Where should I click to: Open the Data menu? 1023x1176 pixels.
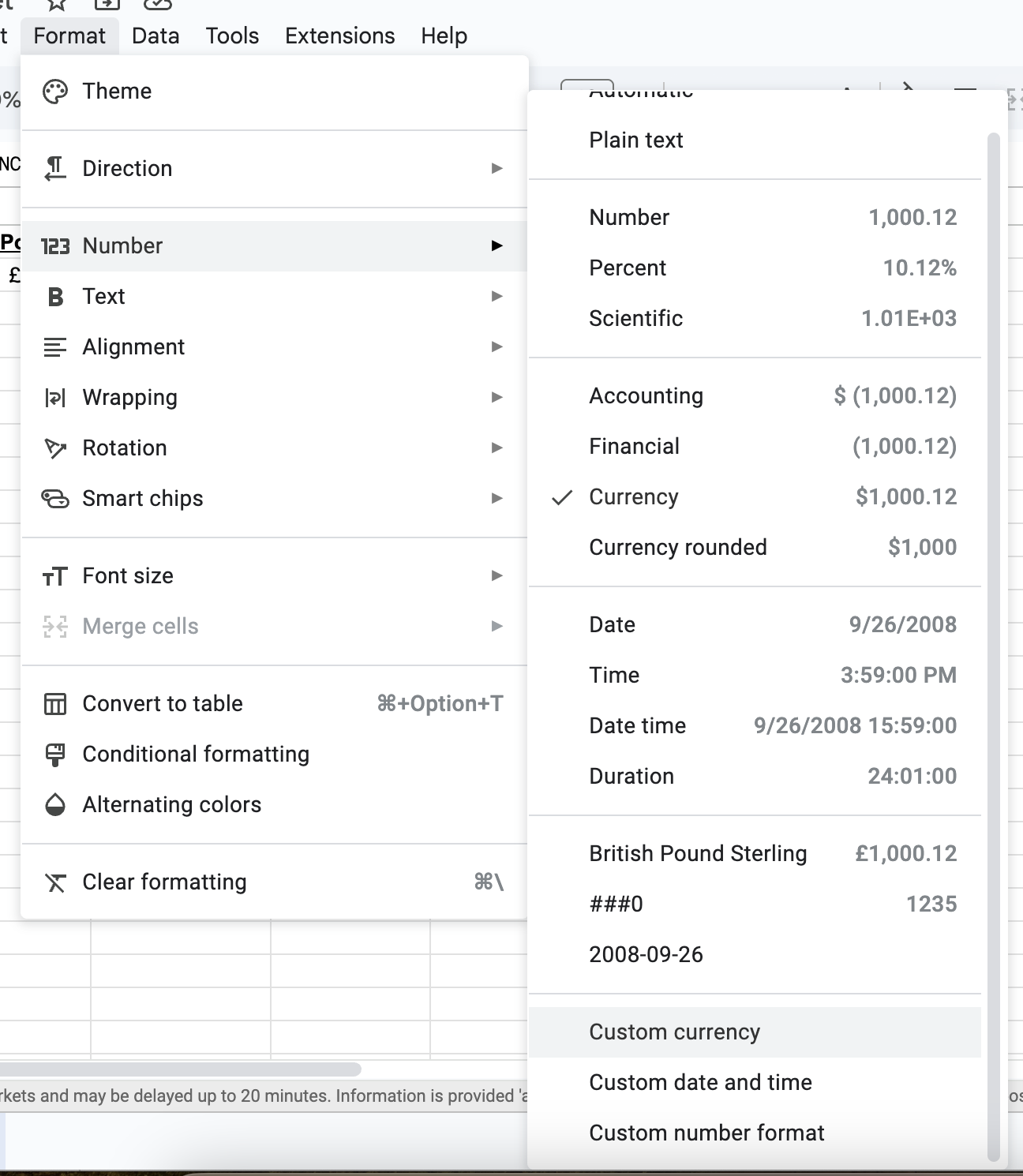click(x=156, y=36)
